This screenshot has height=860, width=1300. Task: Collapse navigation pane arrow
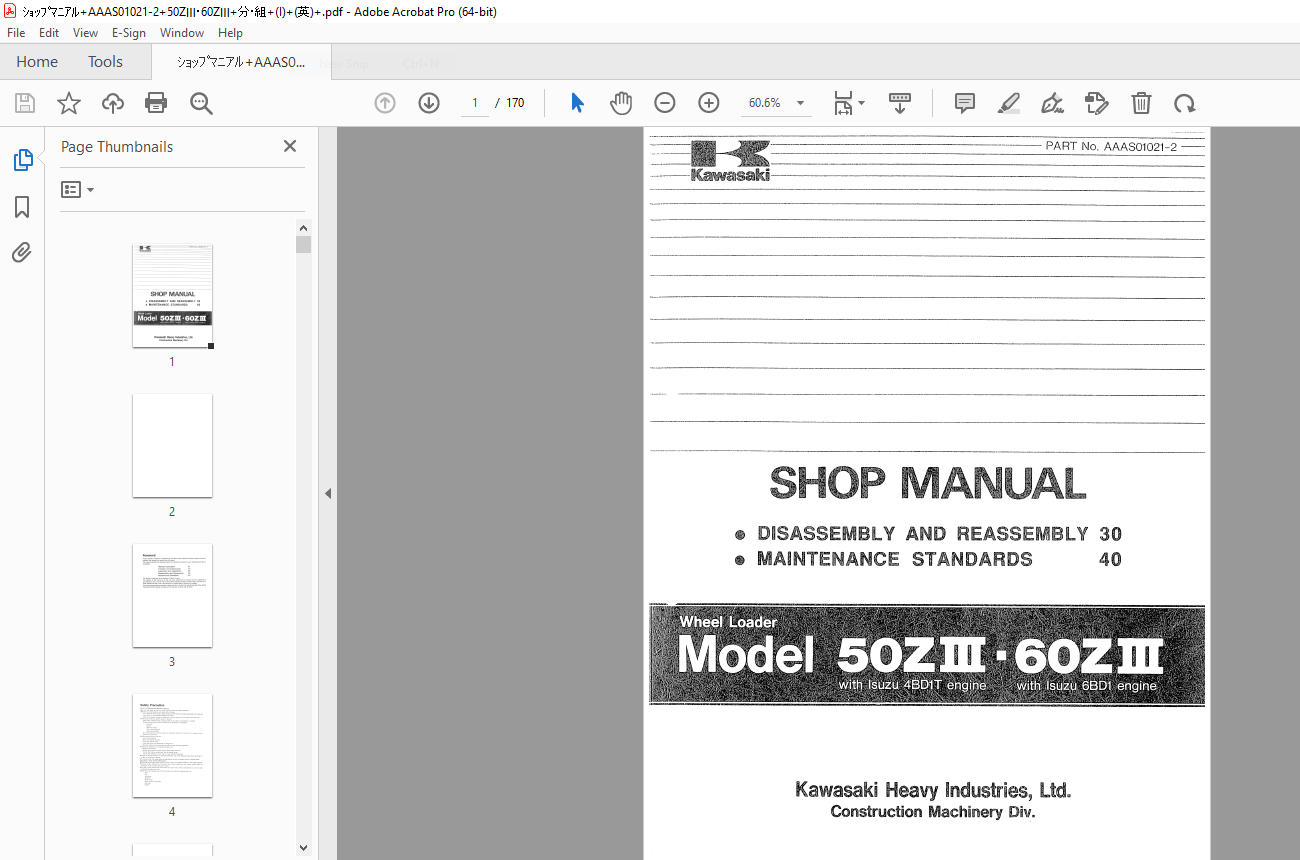[x=327, y=493]
